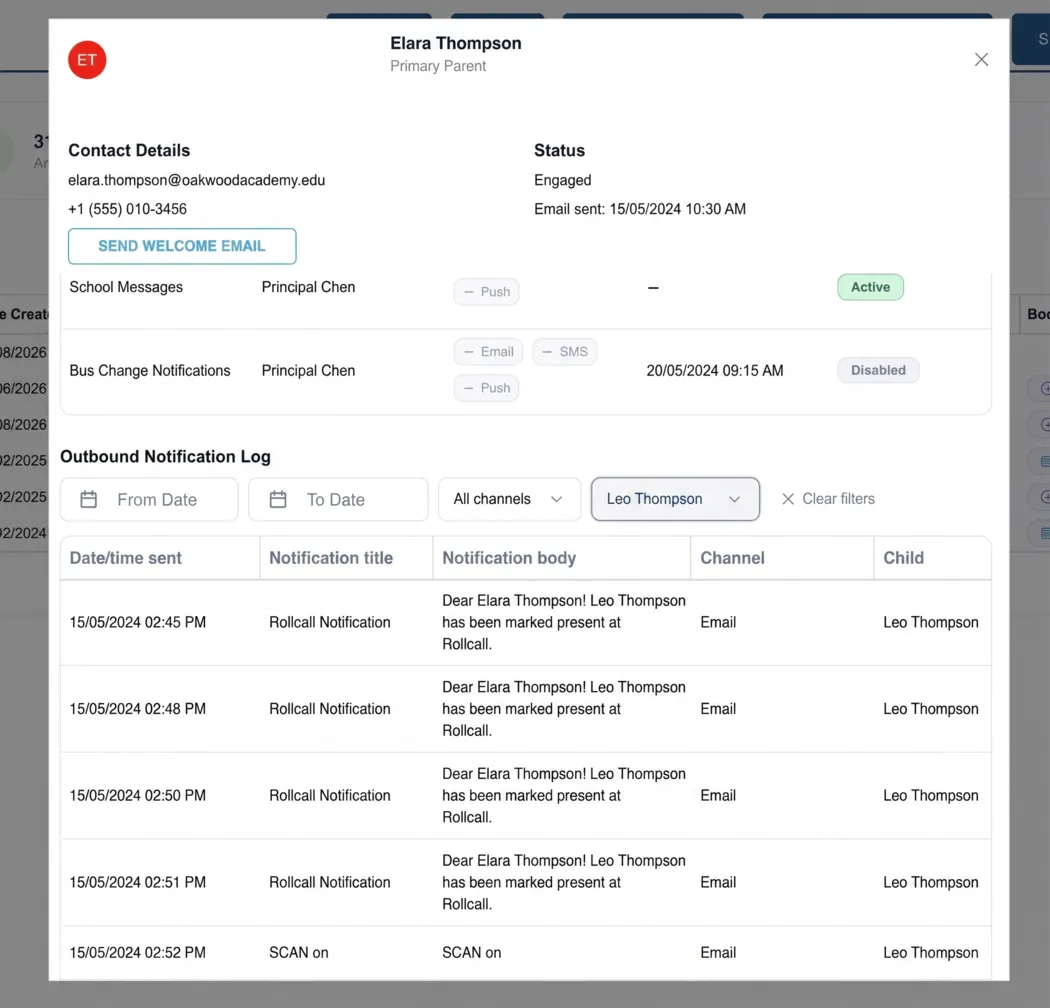The width and height of the screenshot is (1050, 1008).
Task: Select the 15/05/2024 02:51 PM log row
Action: click(526, 882)
